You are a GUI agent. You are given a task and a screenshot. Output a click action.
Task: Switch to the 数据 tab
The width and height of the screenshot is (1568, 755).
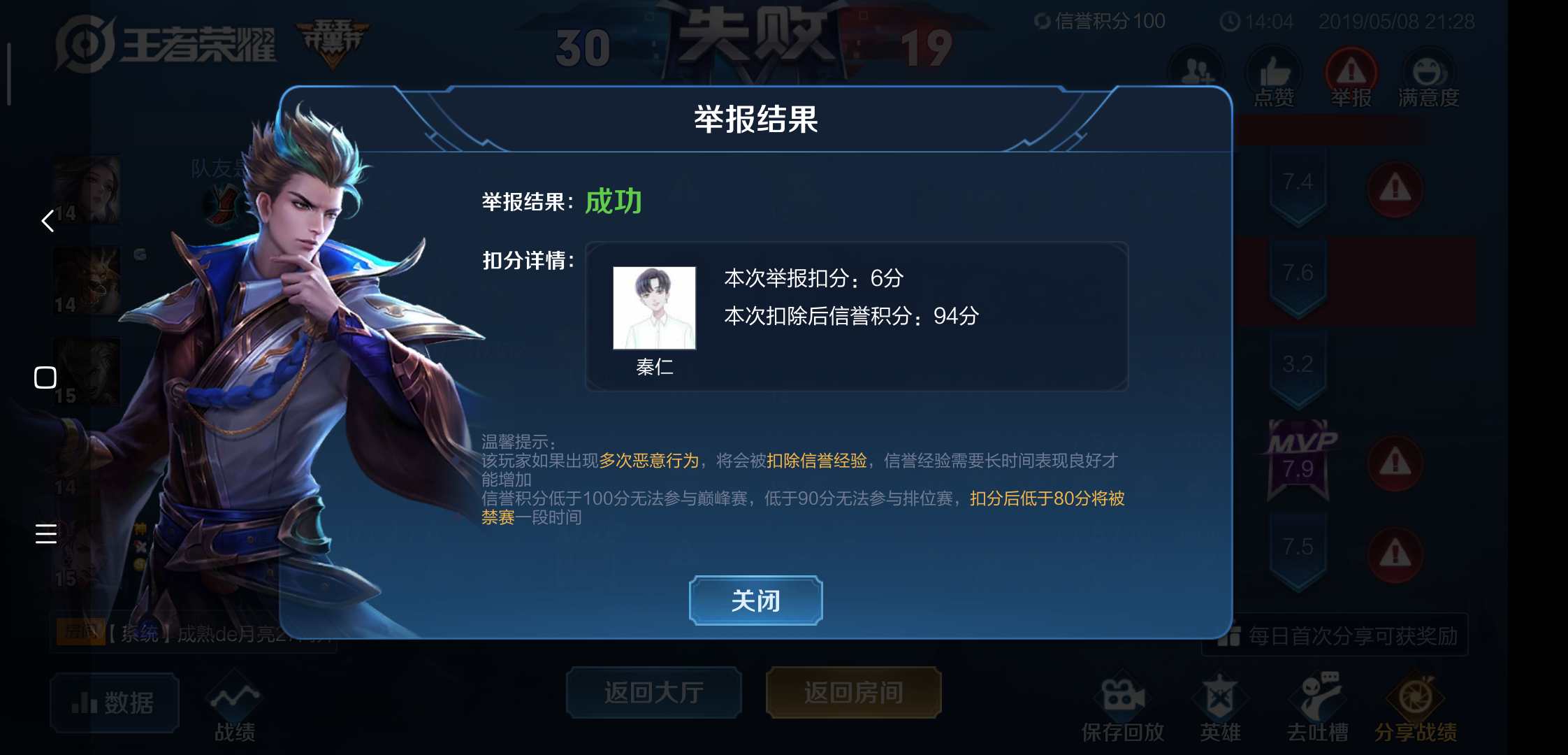[115, 703]
